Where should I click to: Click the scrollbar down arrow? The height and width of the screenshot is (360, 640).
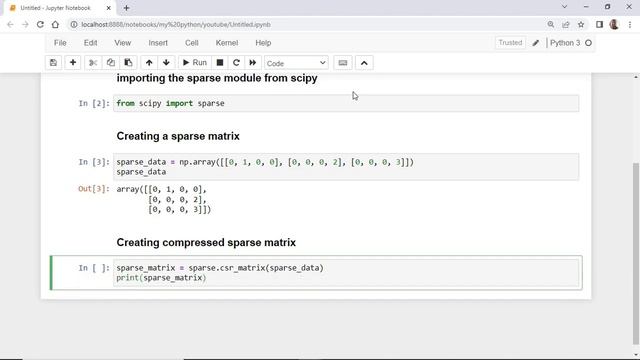pos(636,355)
